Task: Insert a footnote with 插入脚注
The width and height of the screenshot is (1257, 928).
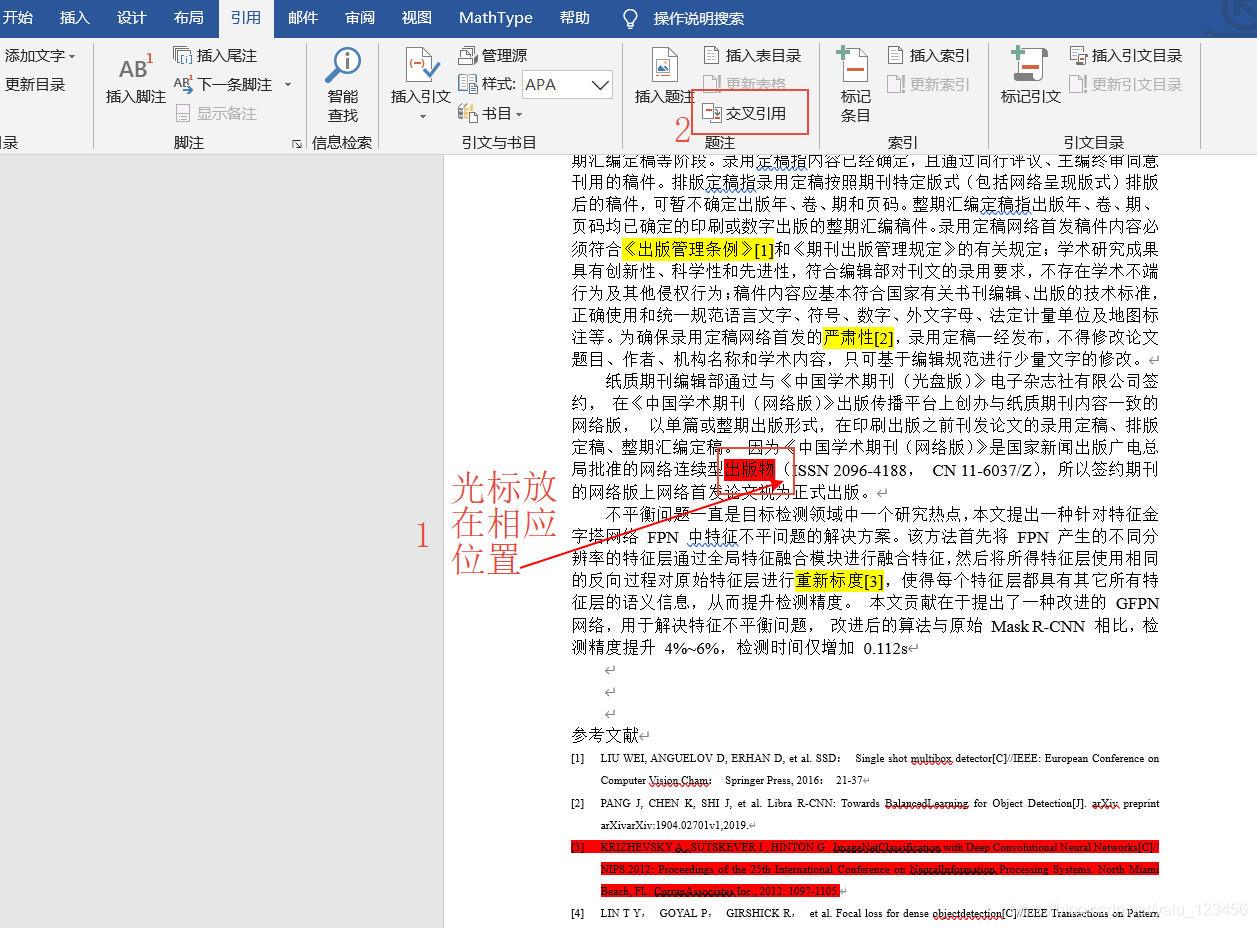Action: click(x=136, y=78)
